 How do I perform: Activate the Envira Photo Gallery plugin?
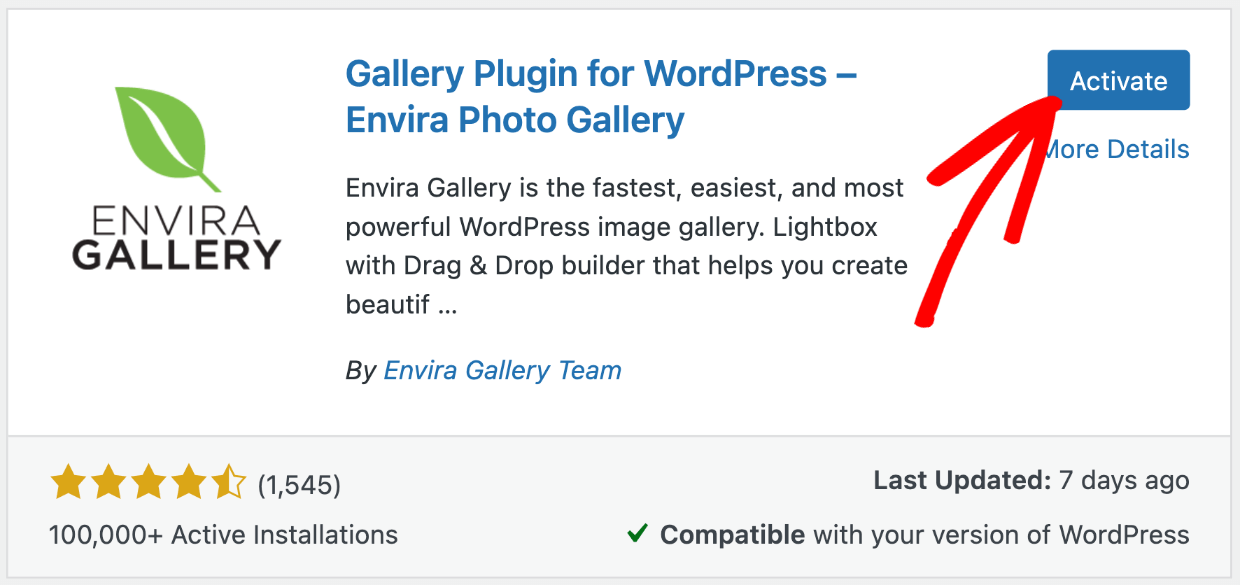(x=1118, y=80)
